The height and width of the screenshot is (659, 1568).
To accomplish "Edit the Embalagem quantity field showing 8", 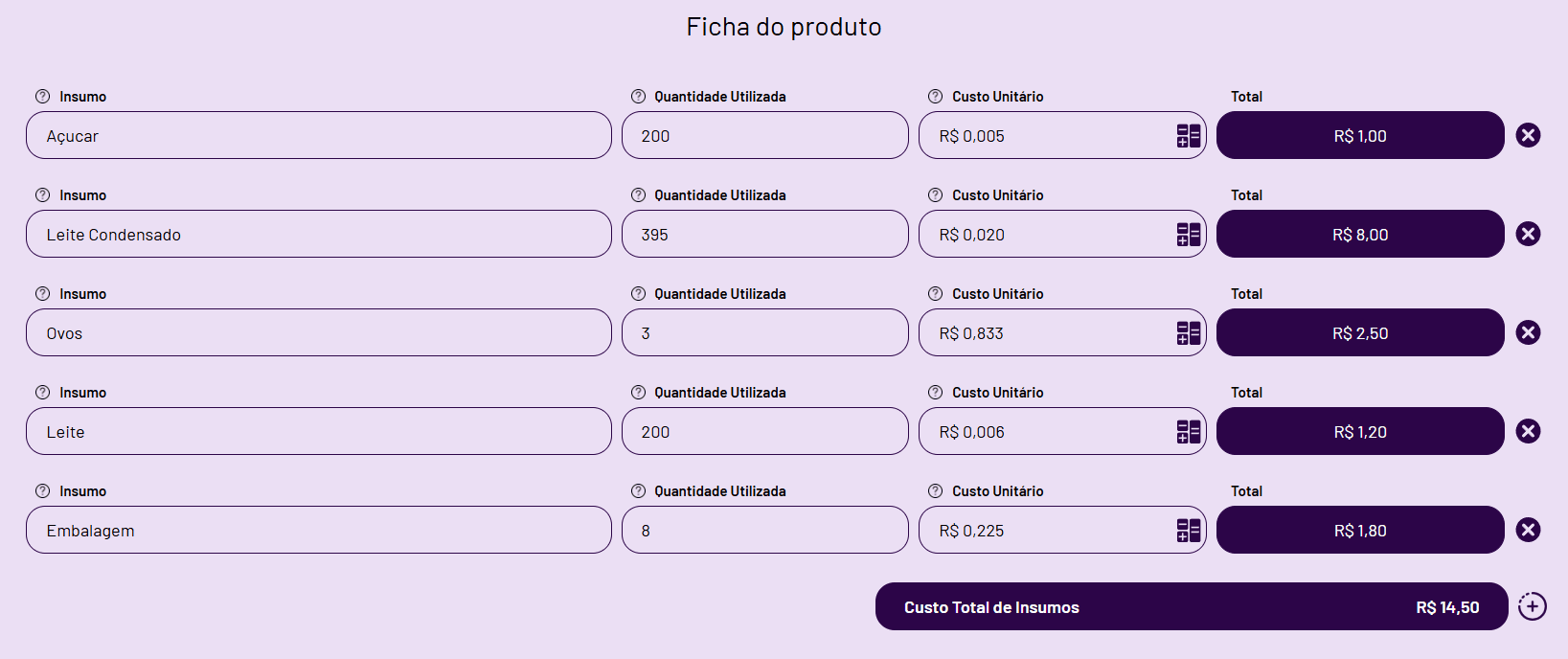I will click(x=764, y=531).
